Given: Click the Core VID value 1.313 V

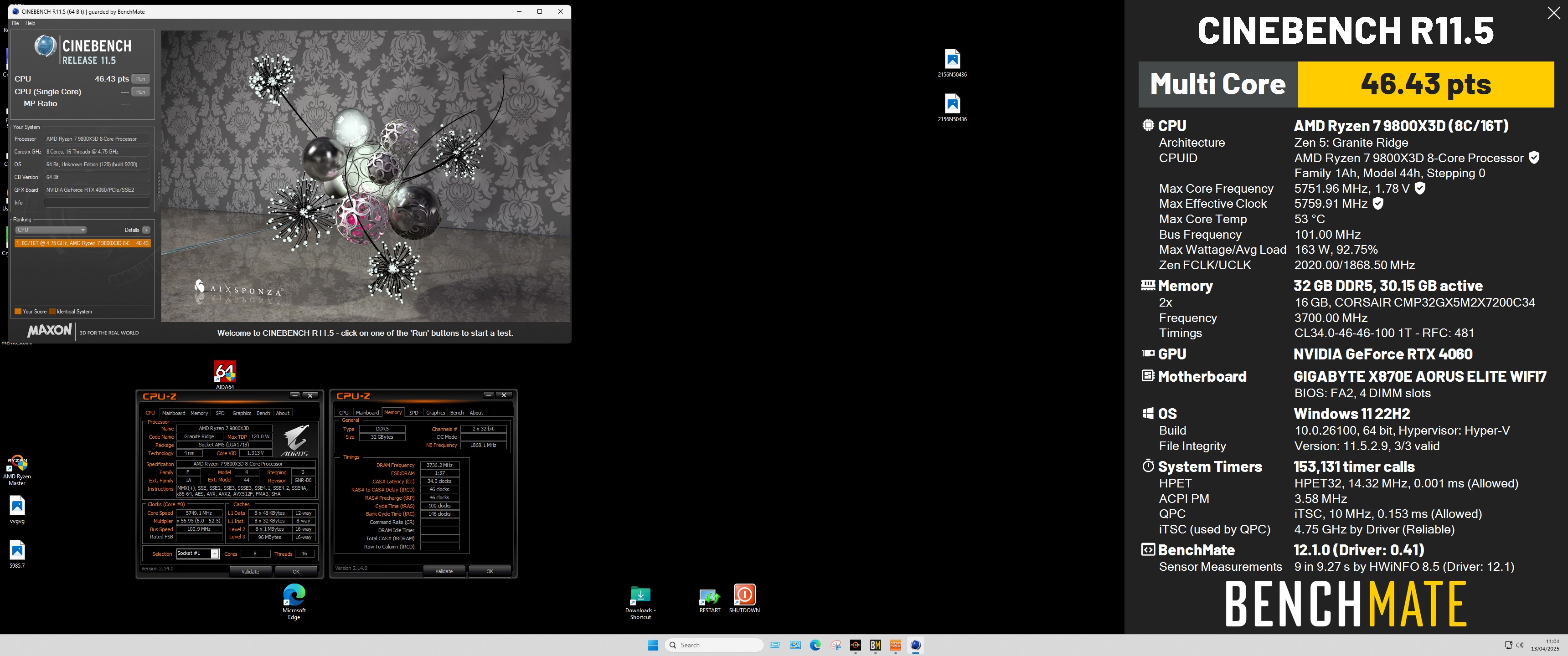Looking at the screenshot, I should 256,453.
